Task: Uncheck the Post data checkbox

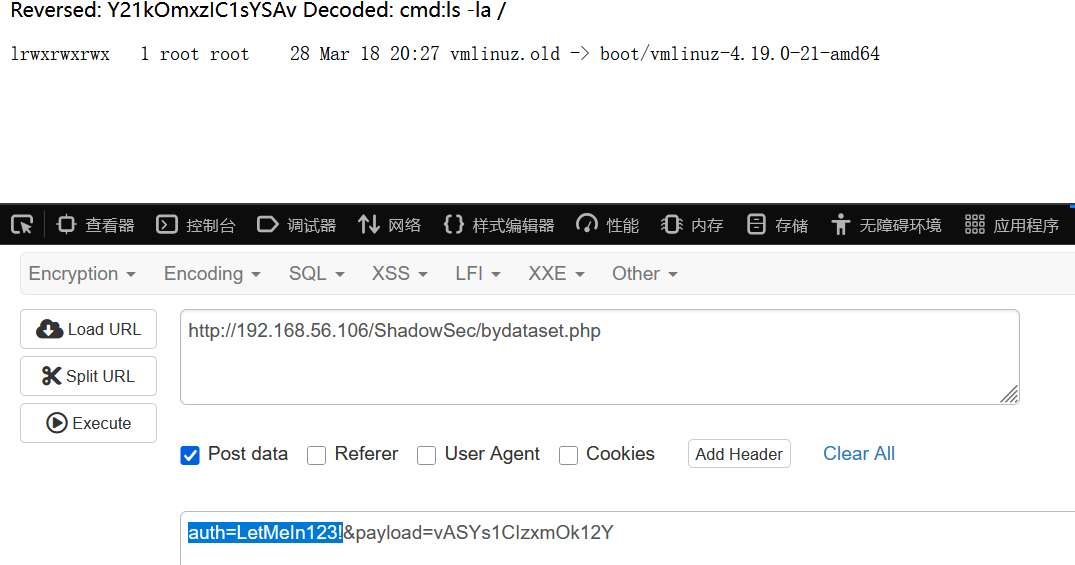Action: click(190, 455)
